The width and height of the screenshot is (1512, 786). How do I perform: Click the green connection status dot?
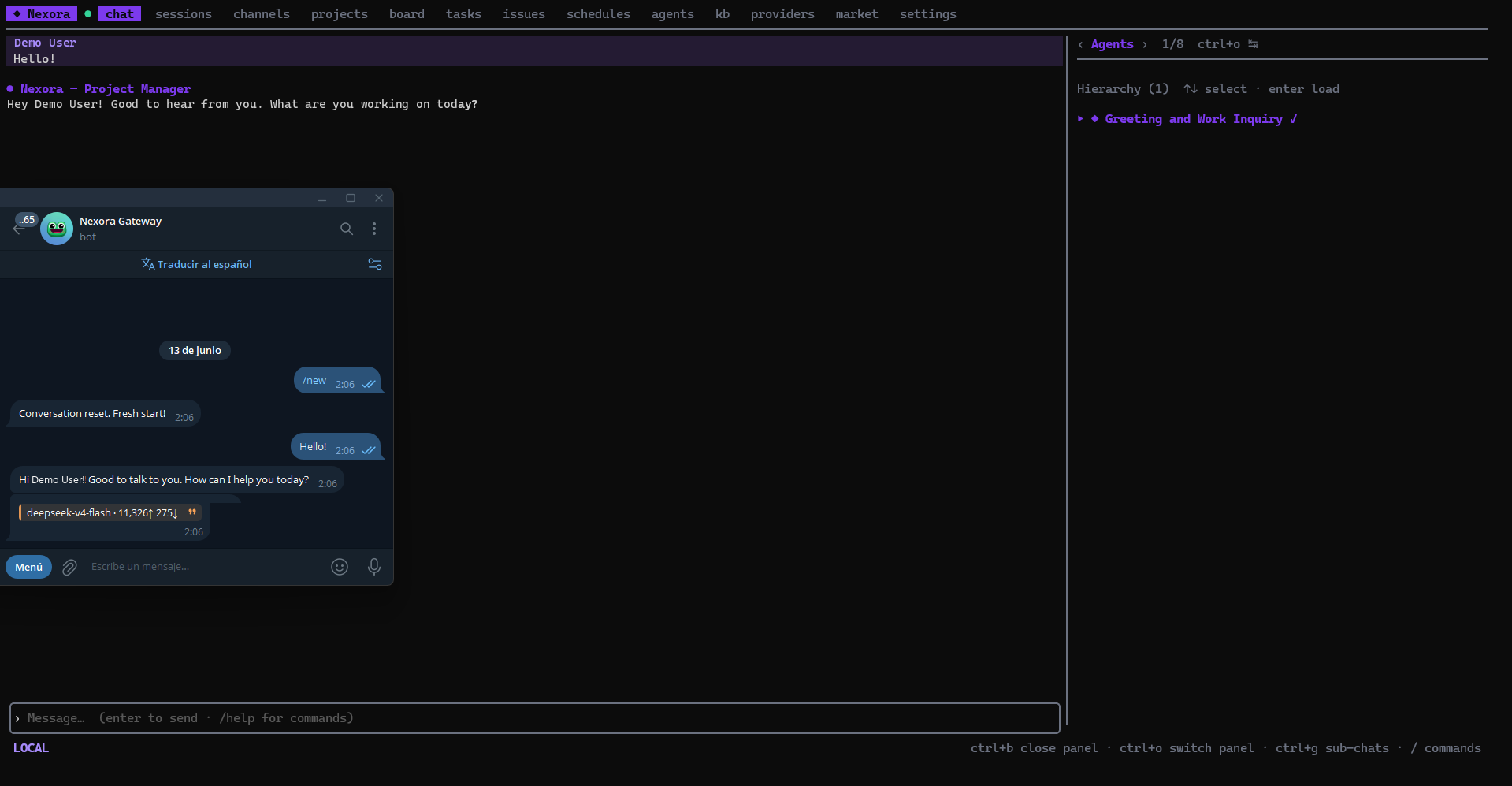(x=87, y=13)
